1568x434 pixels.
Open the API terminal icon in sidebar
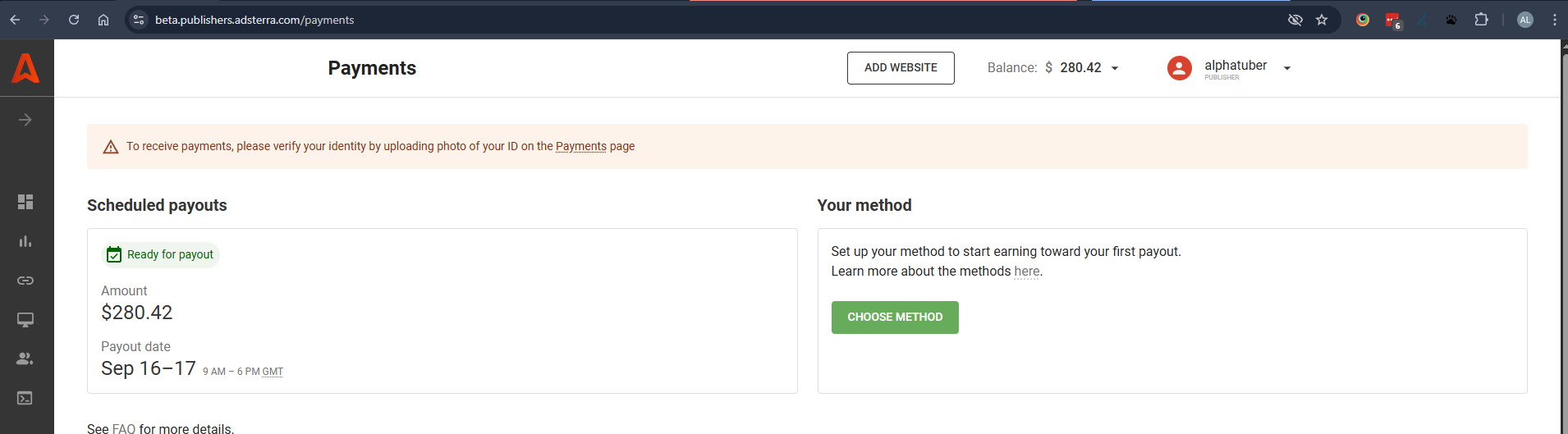click(x=25, y=398)
